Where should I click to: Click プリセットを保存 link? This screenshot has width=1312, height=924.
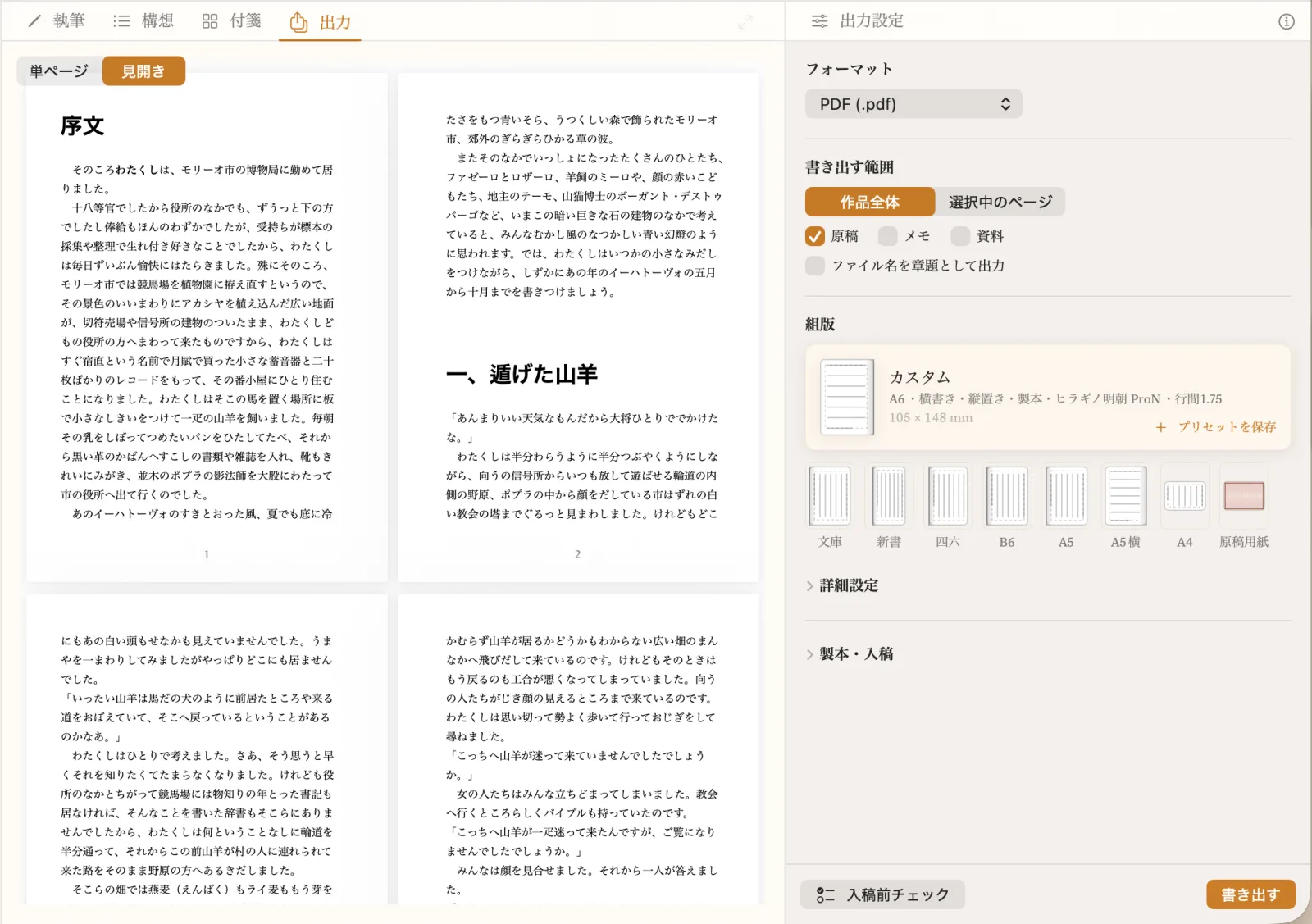pos(1216,427)
